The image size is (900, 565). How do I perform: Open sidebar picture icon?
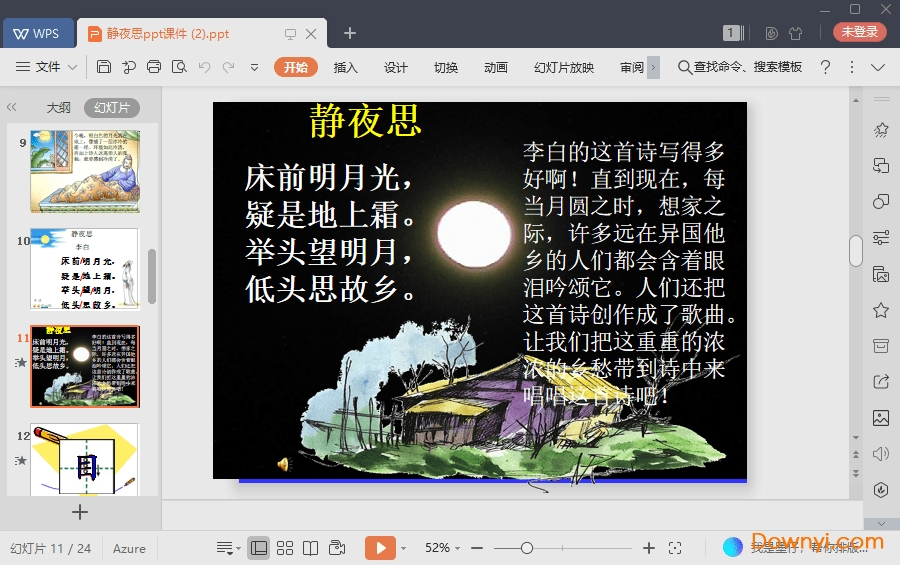(880, 417)
